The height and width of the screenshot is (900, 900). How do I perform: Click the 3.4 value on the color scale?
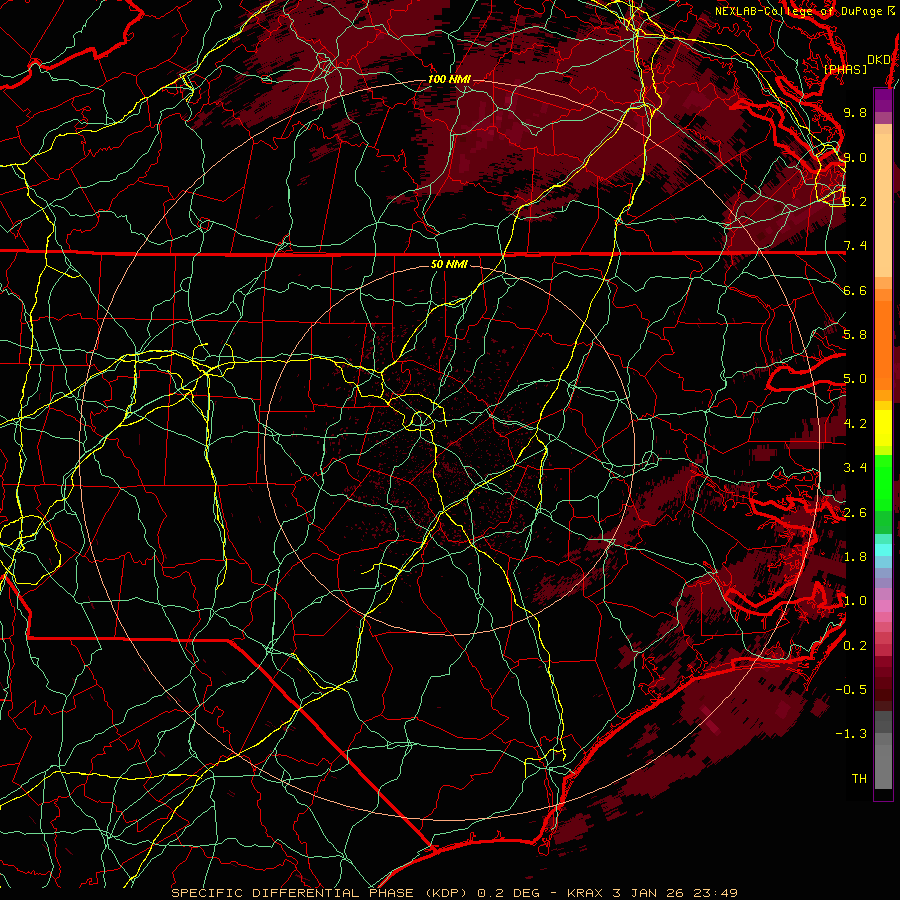click(855, 468)
